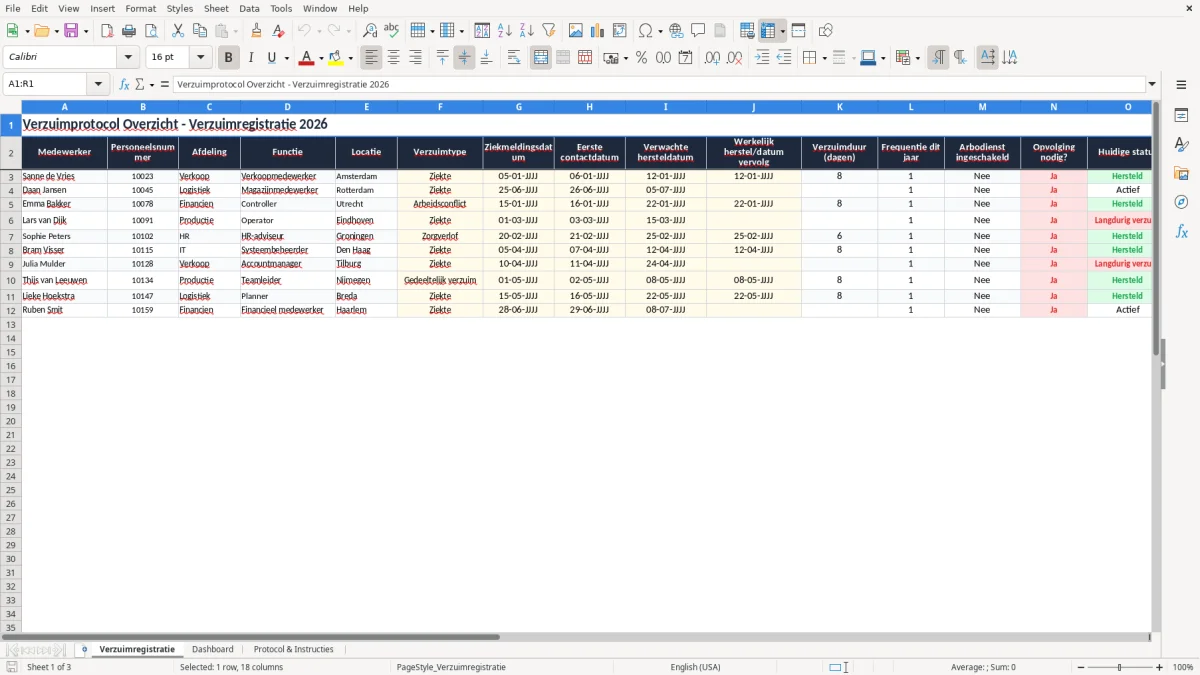
Task: Toggle print preview
Action: click(x=151, y=31)
